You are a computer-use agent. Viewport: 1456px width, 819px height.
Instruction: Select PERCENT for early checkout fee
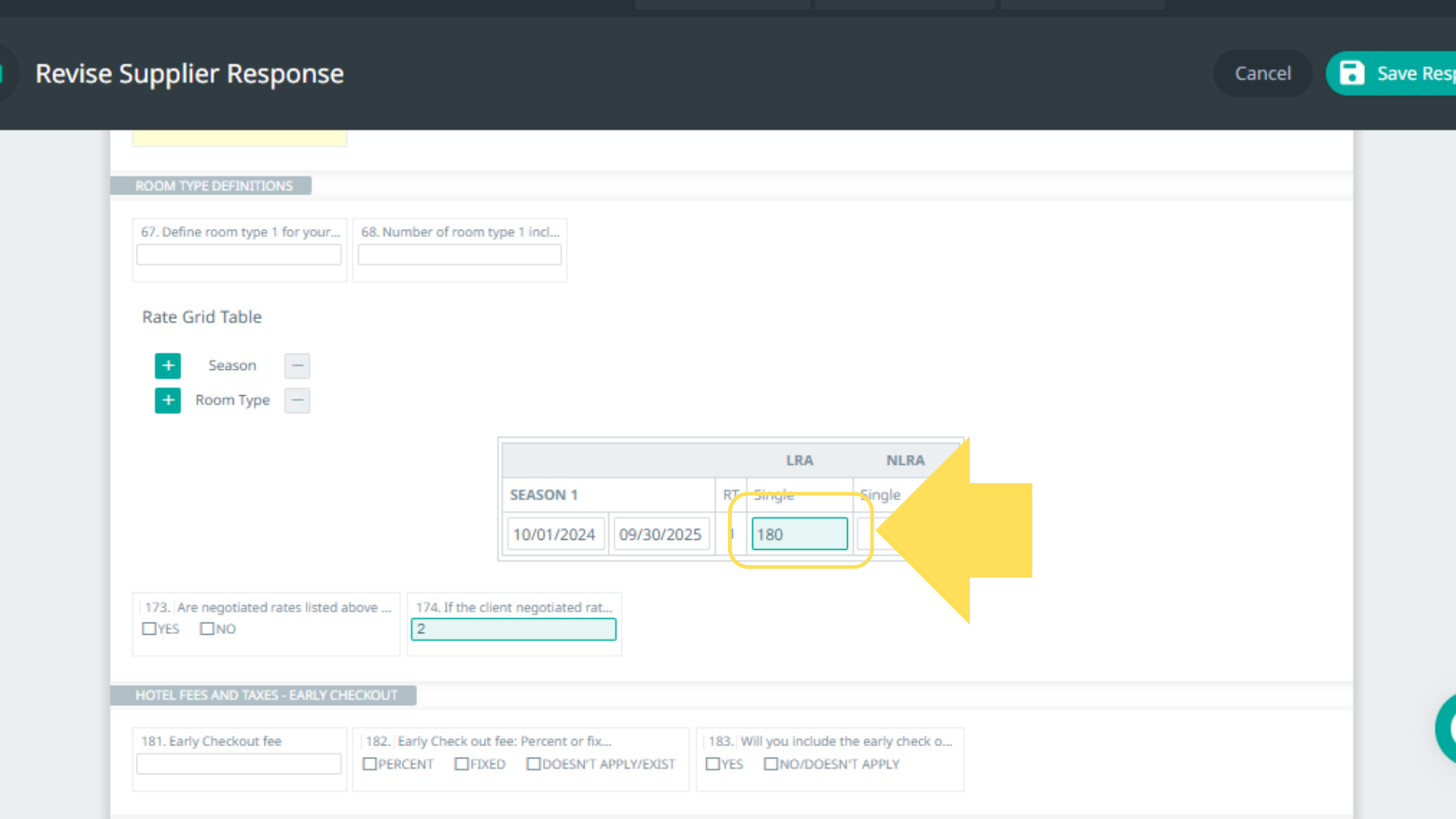(370, 764)
